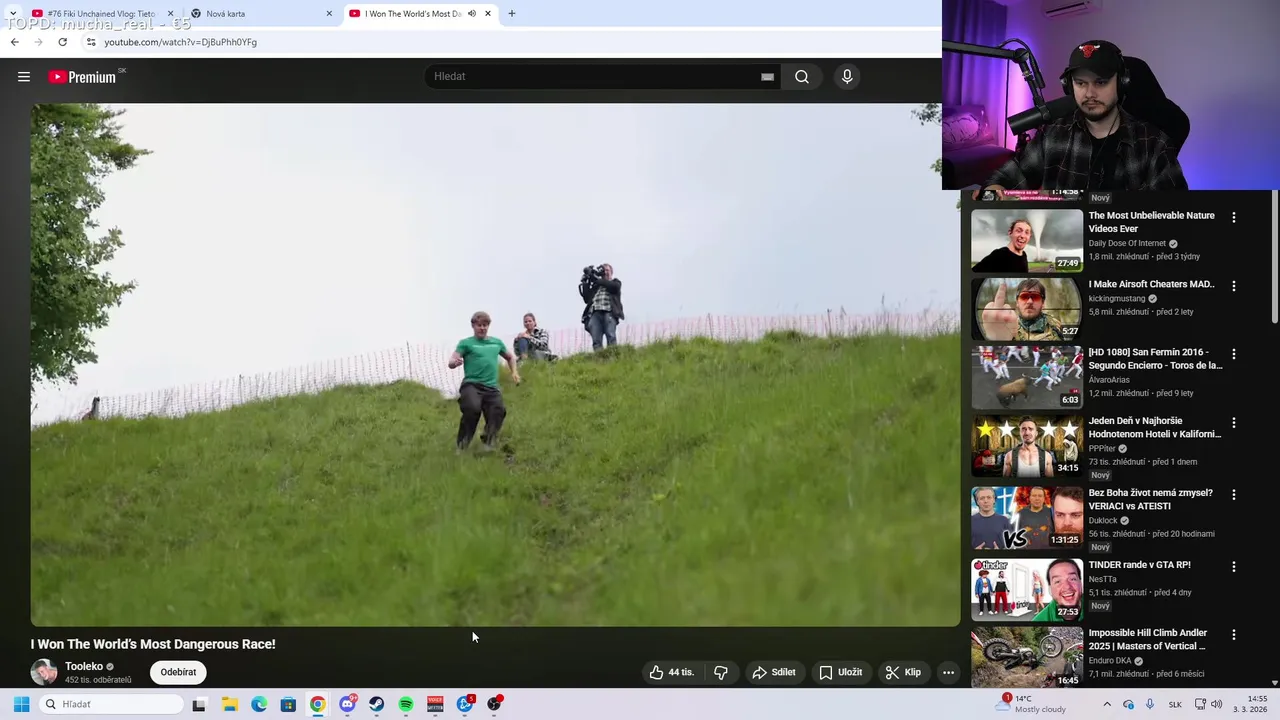This screenshot has width=1280, height=720.
Task: Launch Microsoft Edge from the taskbar
Action: click(x=259, y=704)
